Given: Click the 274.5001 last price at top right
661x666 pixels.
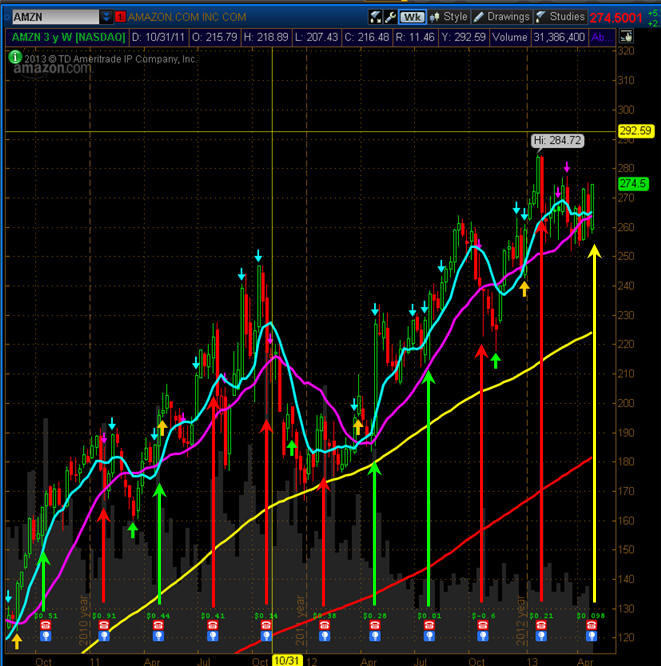Looking at the screenshot, I should [616, 17].
